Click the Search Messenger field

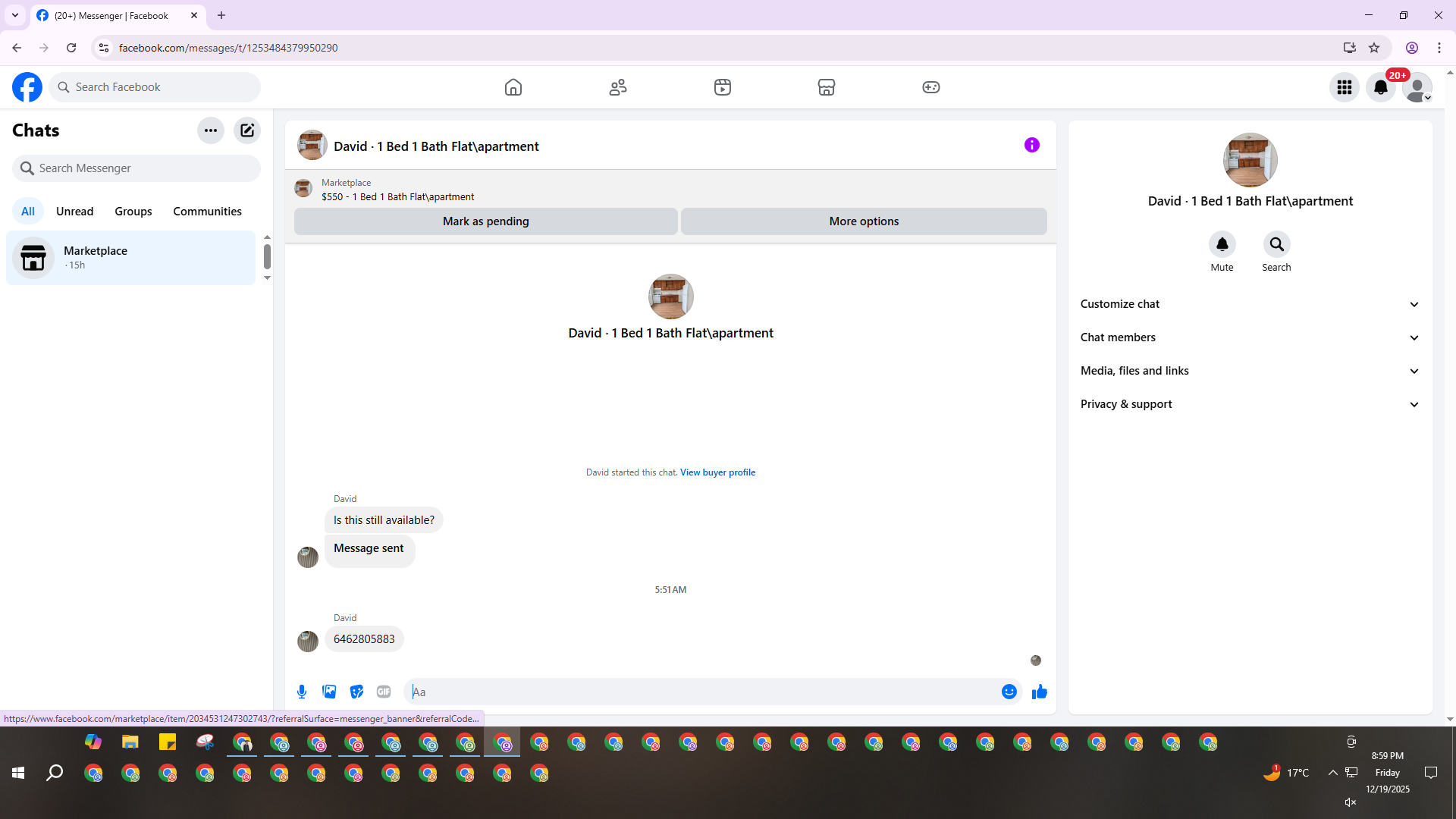[136, 168]
